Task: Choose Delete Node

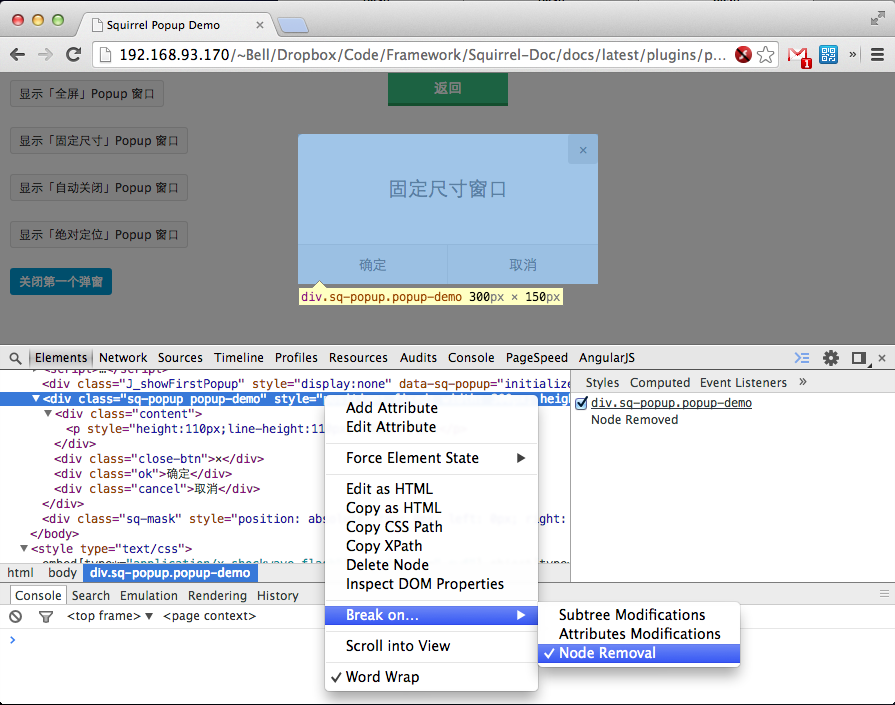Action: click(431, 565)
